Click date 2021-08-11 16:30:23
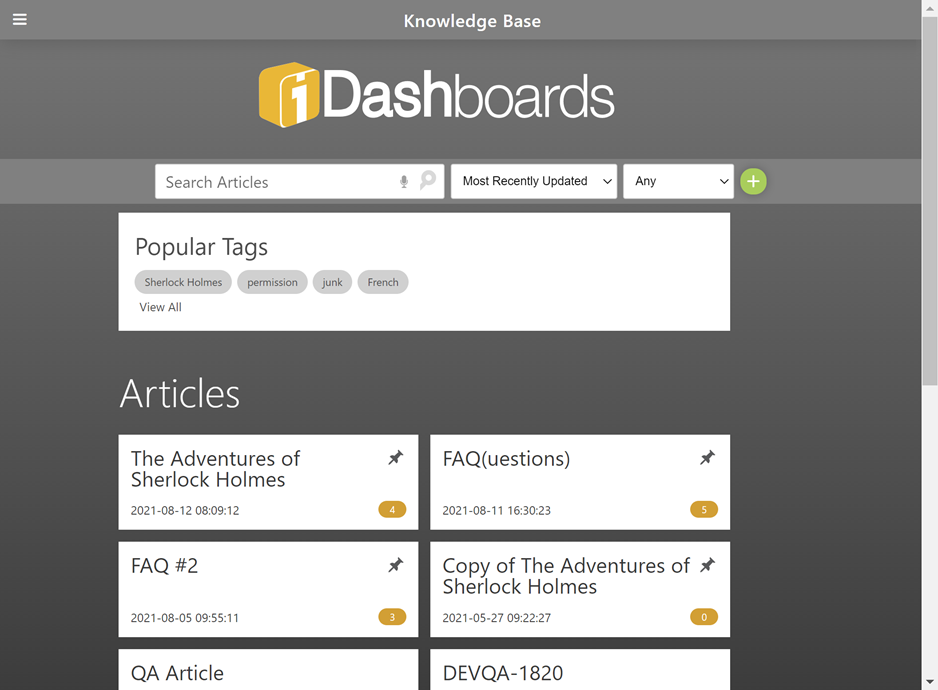Viewport: 938px width, 690px height. 497,510
